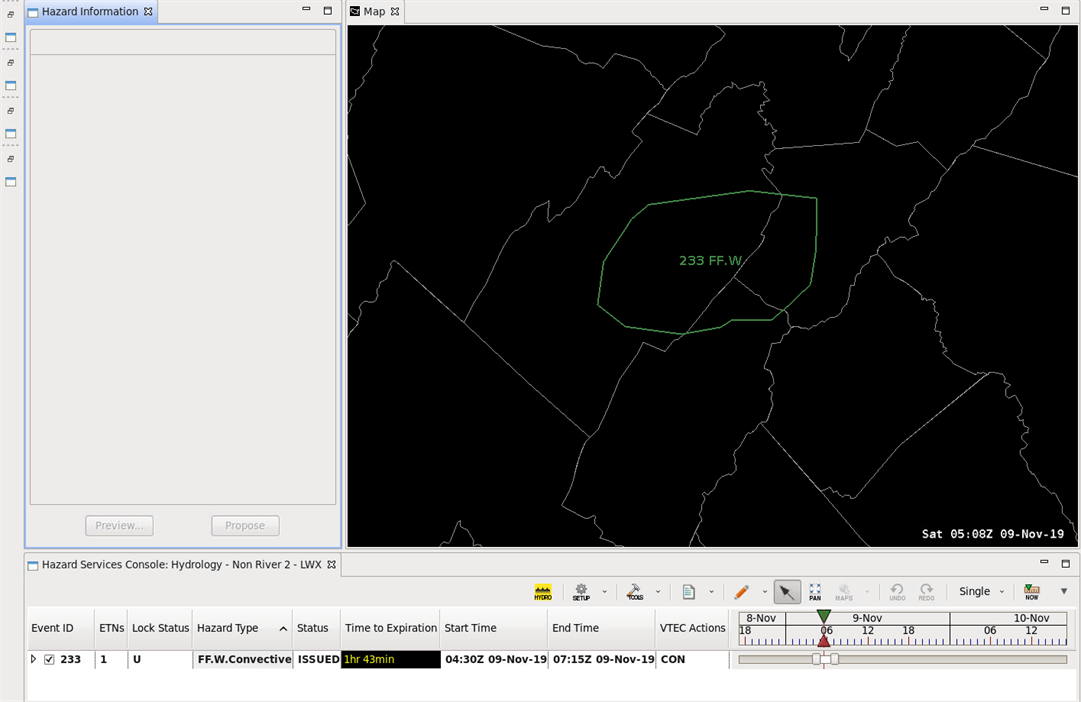This screenshot has height=702, width=1081.
Task: Close the Hazard Information tab
Action: [x=148, y=12]
